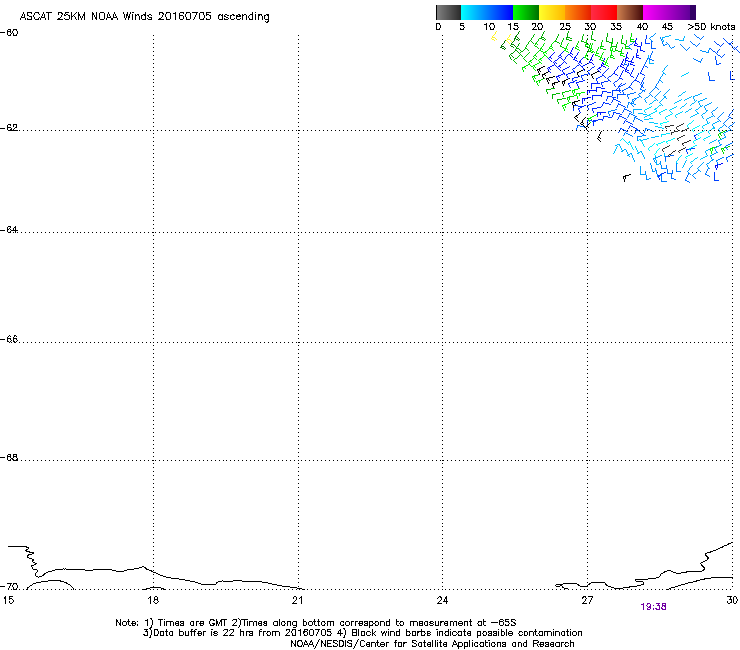Click the red 30-35 knots legend segment
Image resolution: width=740 pixels, height=650 pixels.
[x=604, y=12]
